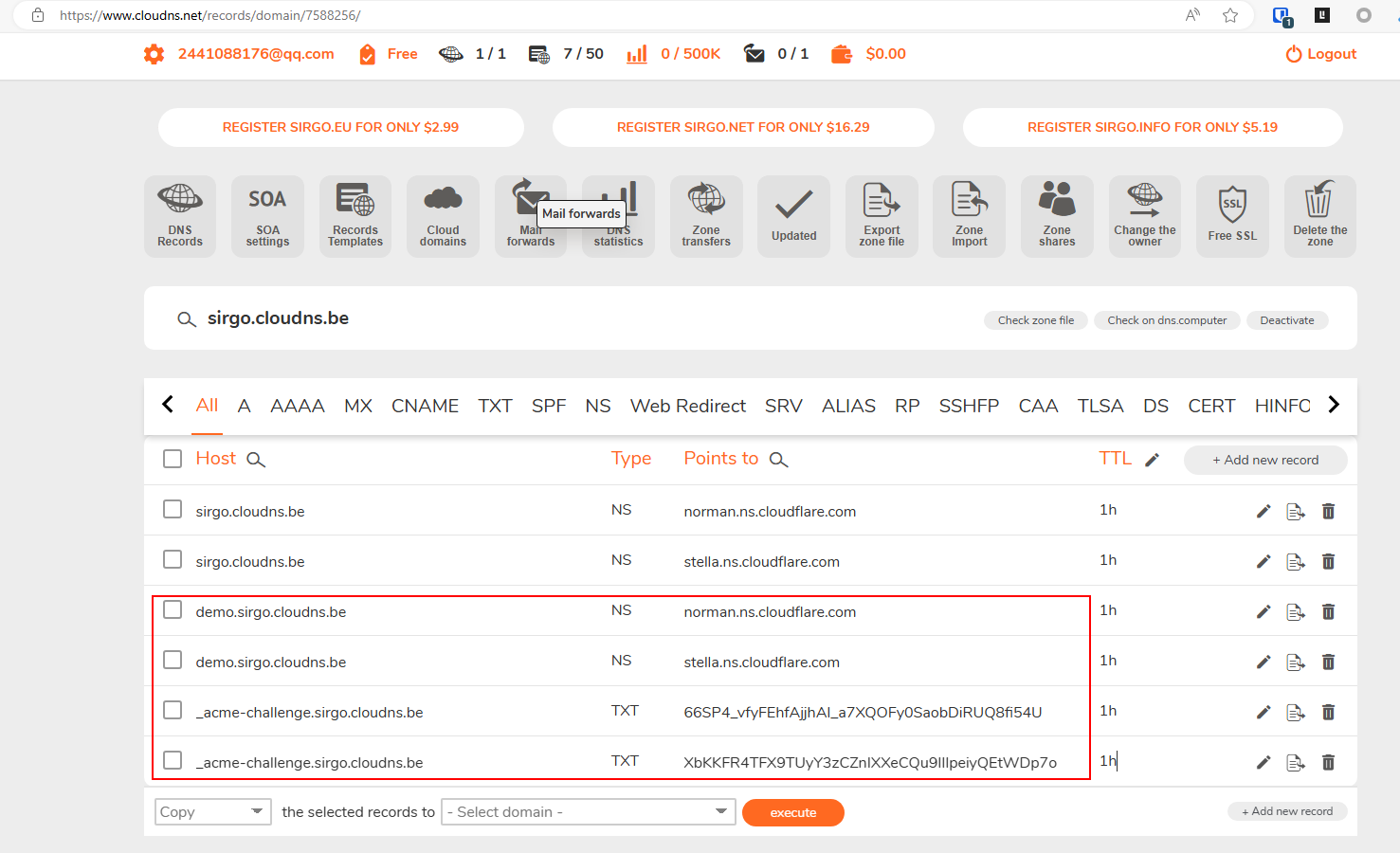
Task: Check the first demo.sirgo.cloudns.be norman record box
Action: [173, 610]
